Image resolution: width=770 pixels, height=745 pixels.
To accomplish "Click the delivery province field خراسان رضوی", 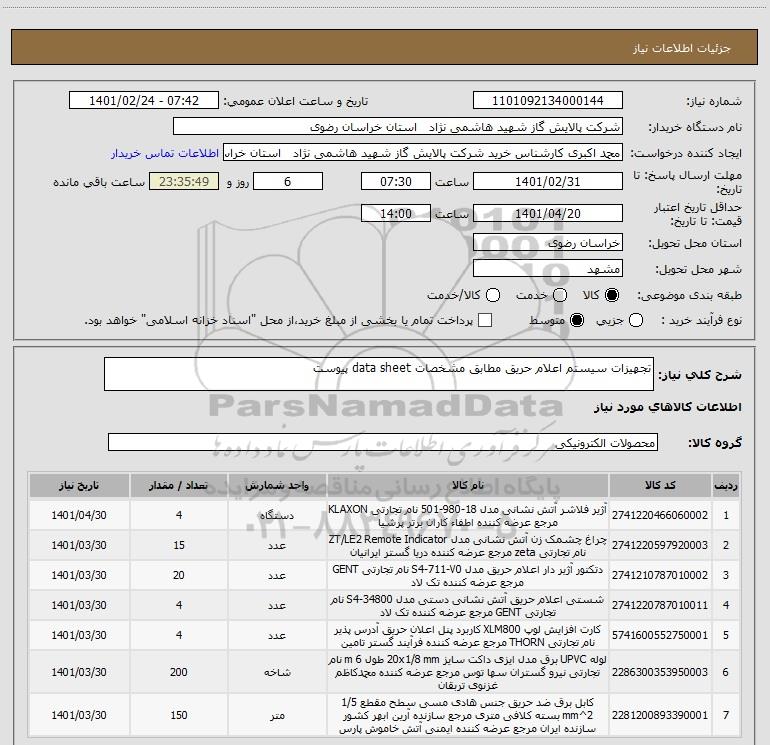I will 547,243.
